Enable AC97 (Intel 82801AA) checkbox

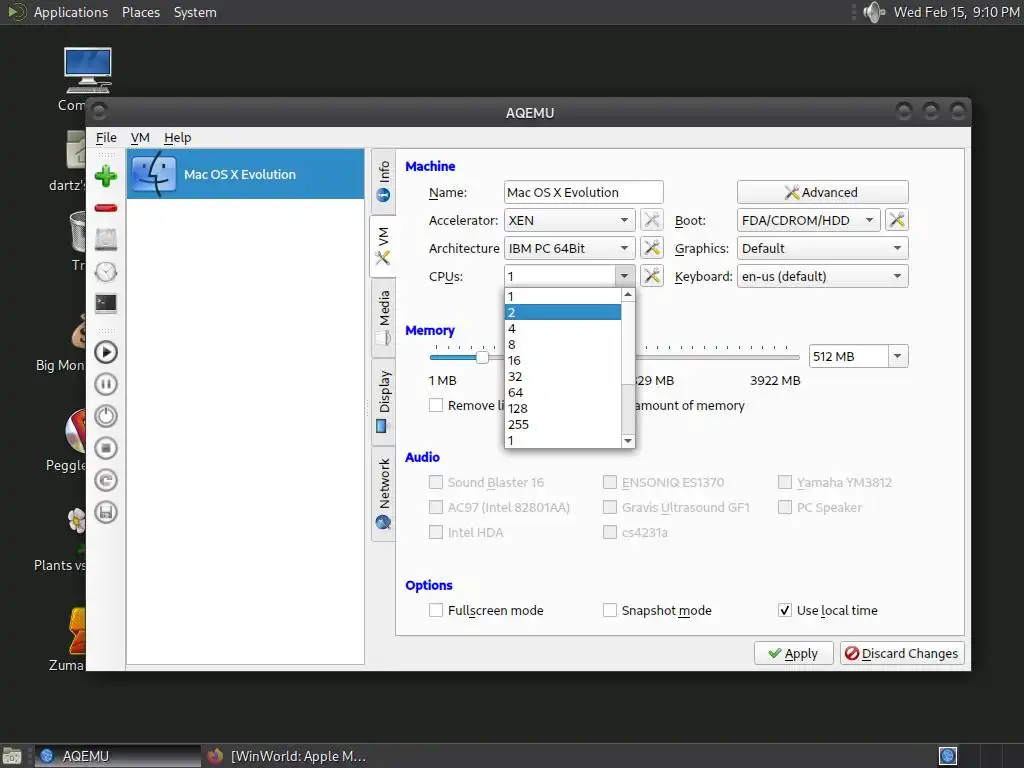[x=436, y=507]
